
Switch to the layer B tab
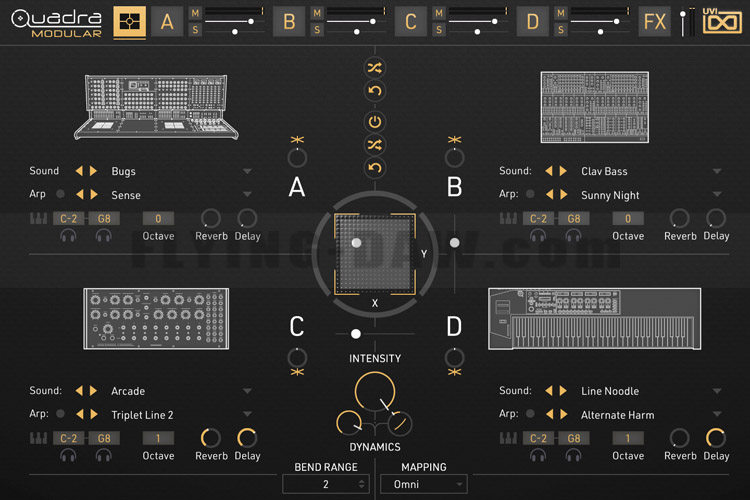tap(289, 22)
